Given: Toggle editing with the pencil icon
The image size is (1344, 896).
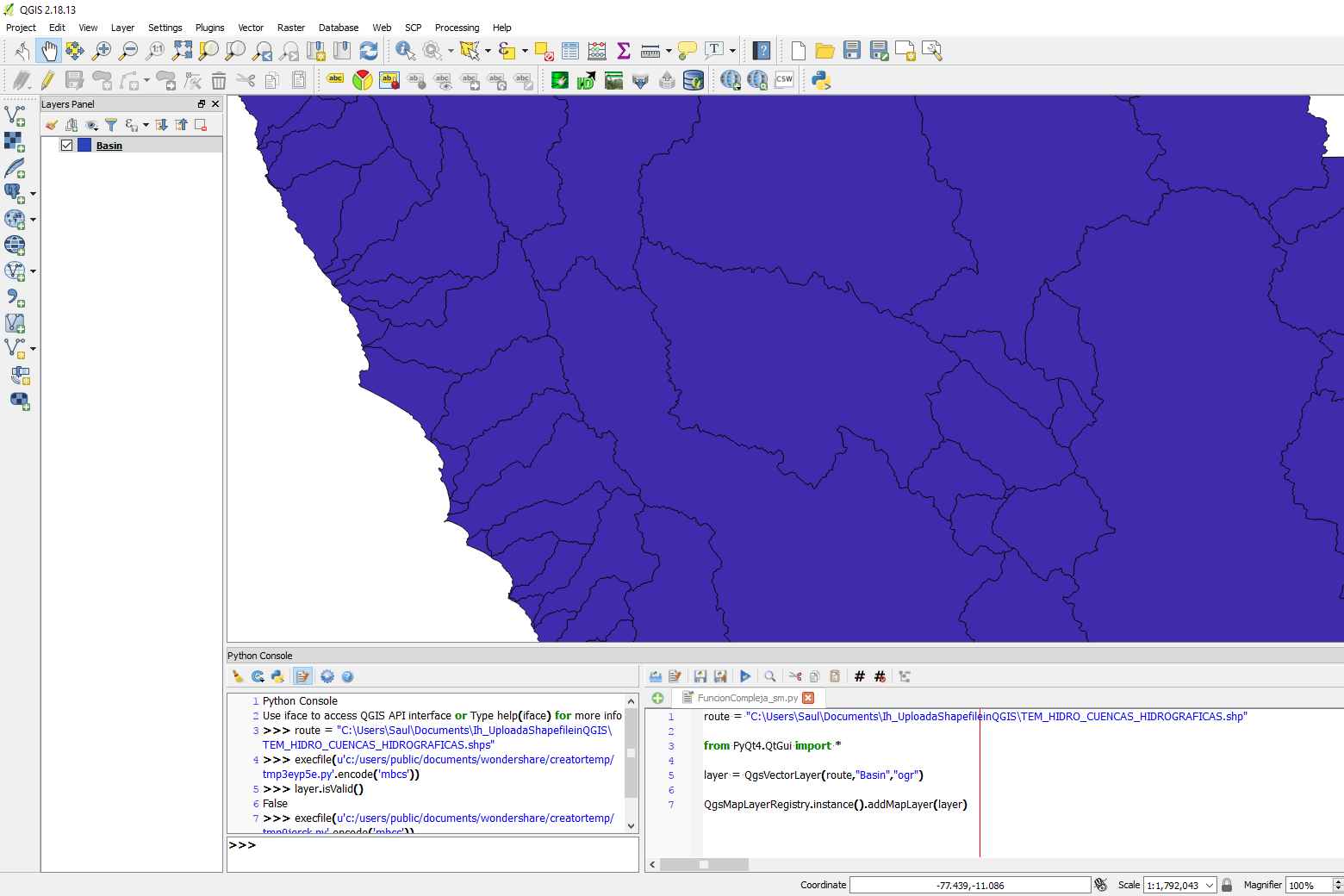Looking at the screenshot, I should click(x=48, y=79).
